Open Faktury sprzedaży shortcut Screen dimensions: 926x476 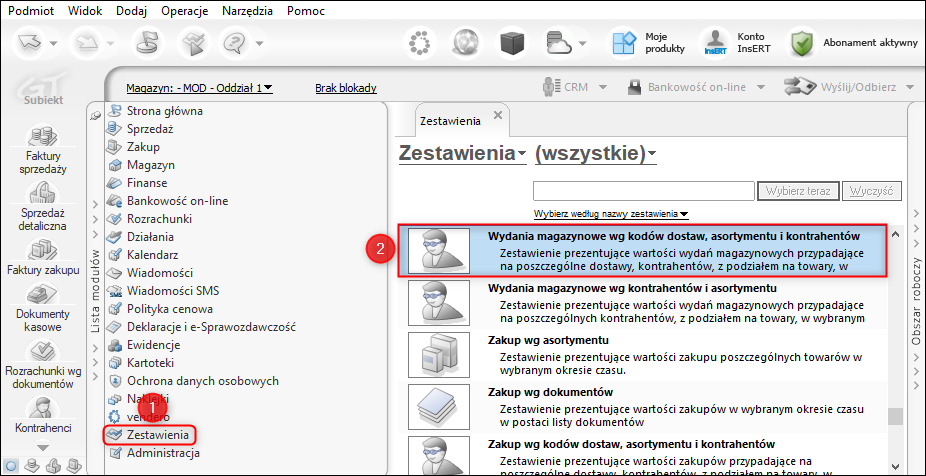coord(41,150)
